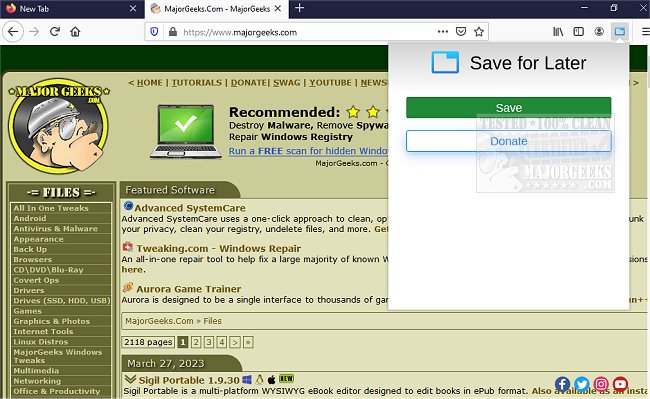Go back with the browser Back arrow
Viewport: 650px width, 399px height.
(x=13, y=31)
